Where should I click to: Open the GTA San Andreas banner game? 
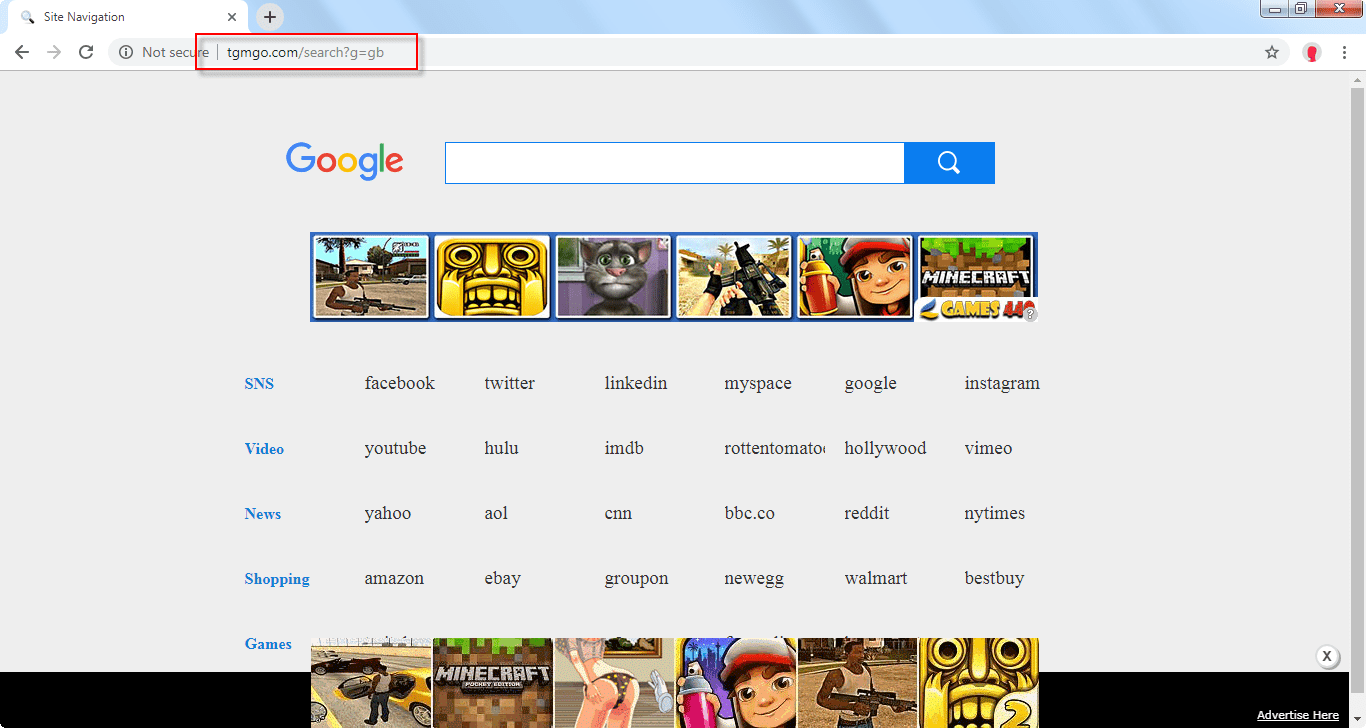[x=371, y=277]
